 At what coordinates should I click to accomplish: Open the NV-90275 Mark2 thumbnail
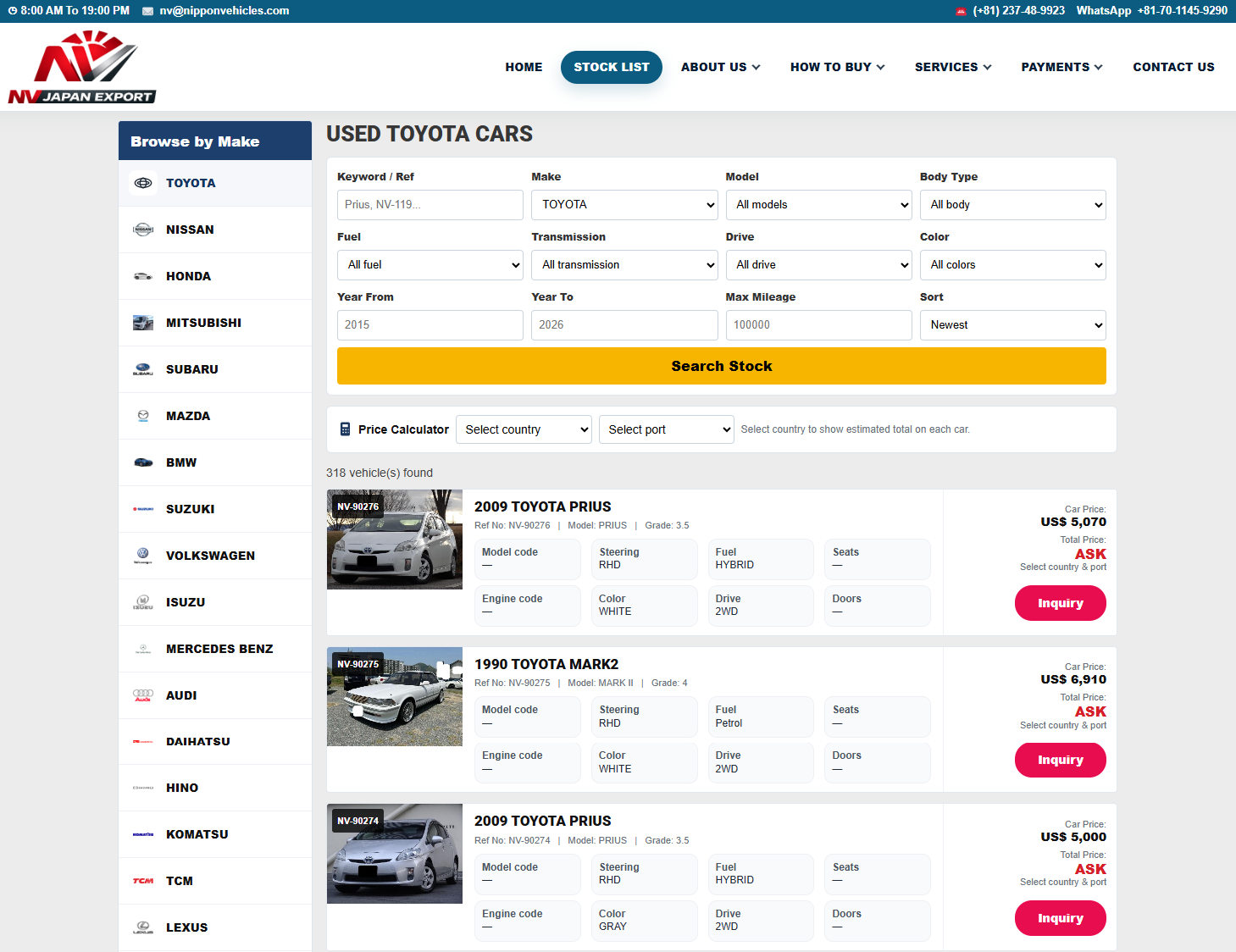(395, 697)
